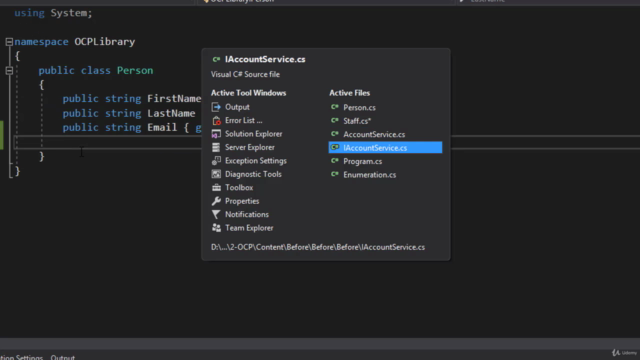The height and width of the screenshot is (360, 640).
Task: Click the Exception Settings tab at bottom
Action: point(21,357)
